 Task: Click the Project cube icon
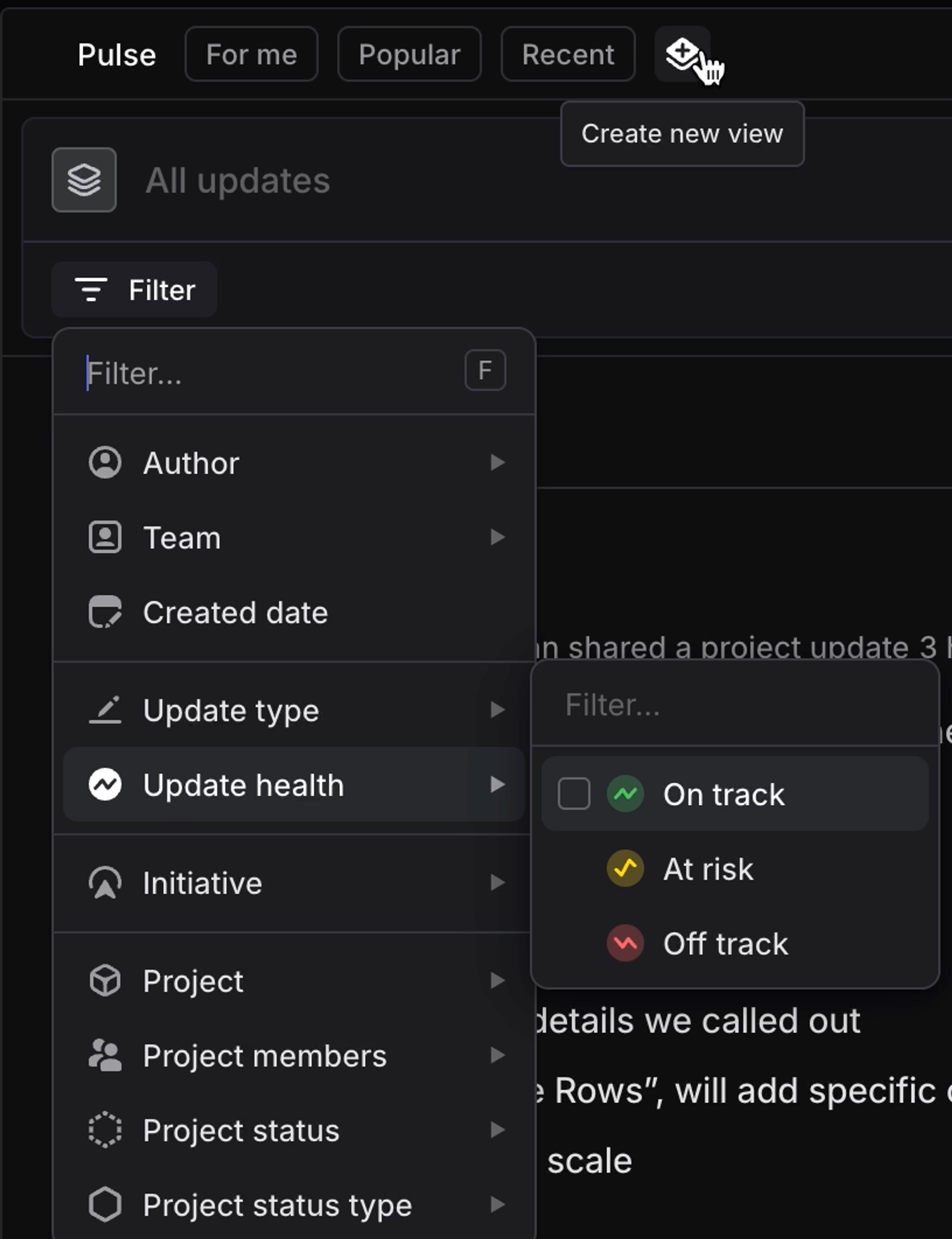105,980
